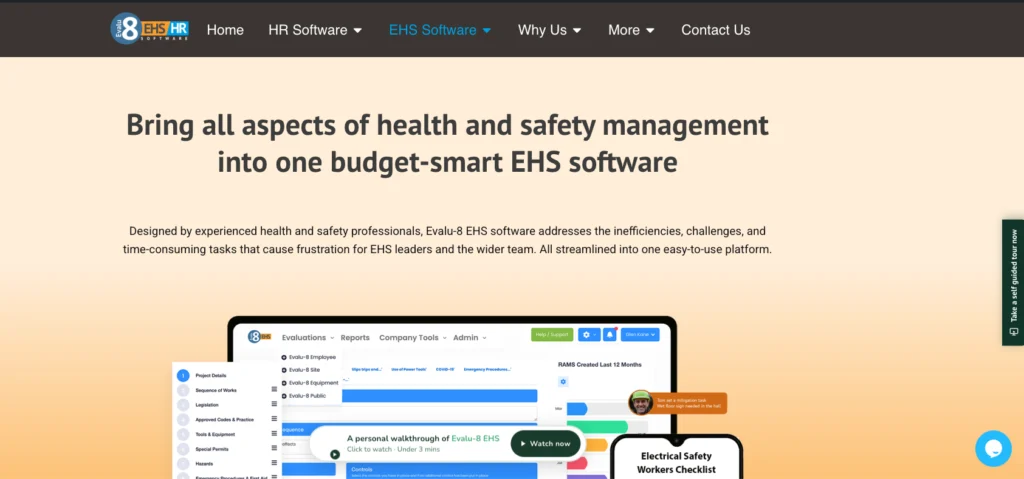Select 'Special Permits' row text
Screen dimensions: 1024x479
tap(212, 450)
